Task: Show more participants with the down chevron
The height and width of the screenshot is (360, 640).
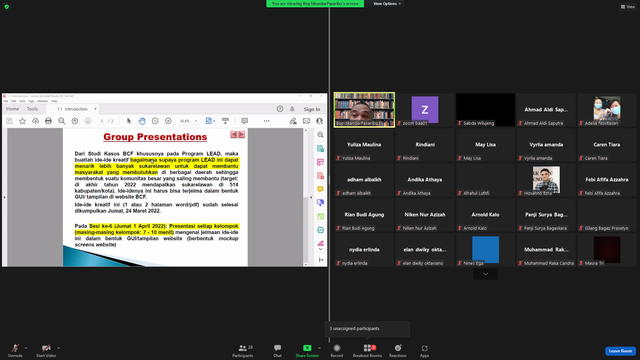Action: (485, 274)
